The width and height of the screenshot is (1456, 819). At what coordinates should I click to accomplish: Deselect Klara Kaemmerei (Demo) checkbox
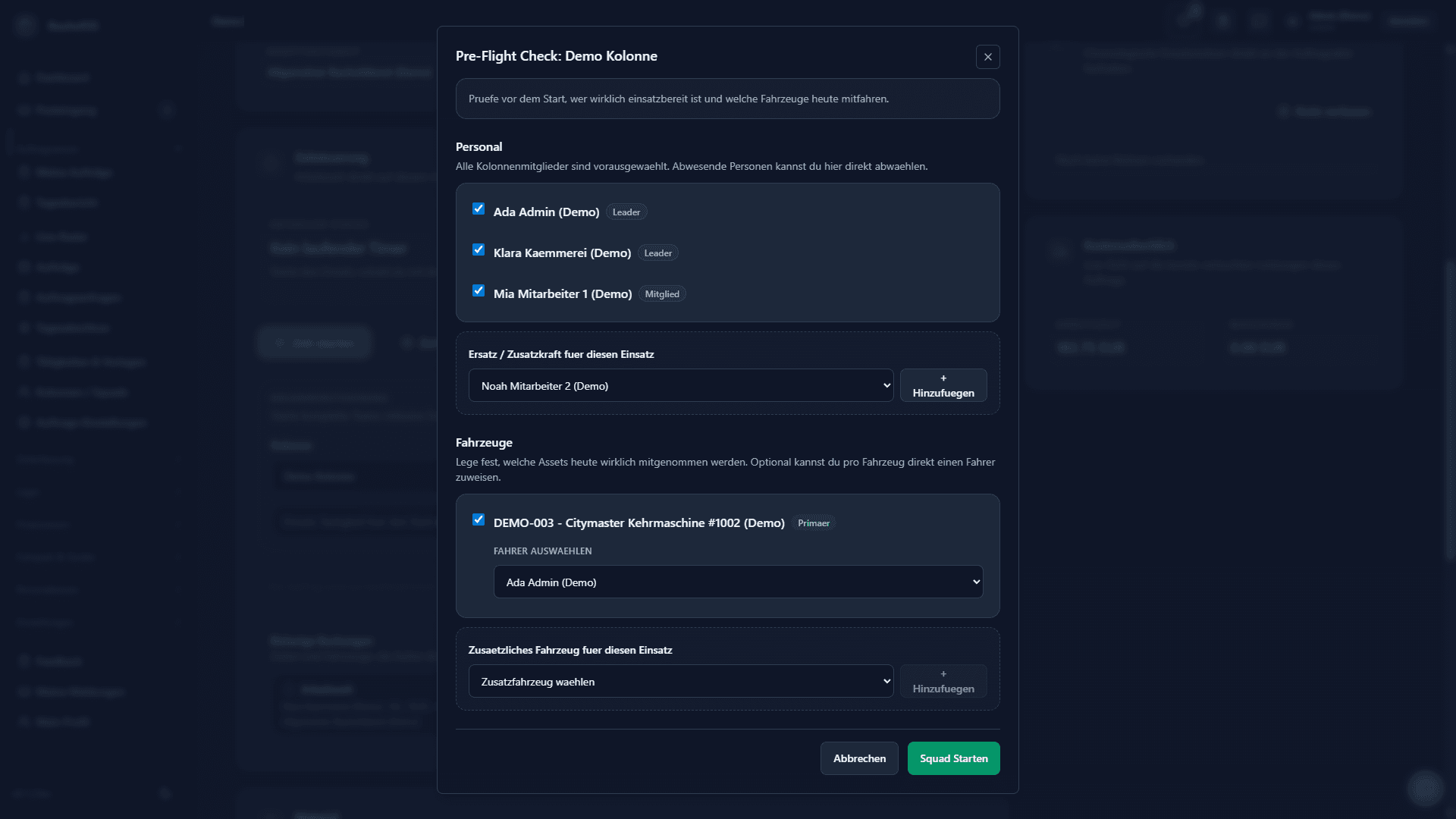(x=479, y=249)
